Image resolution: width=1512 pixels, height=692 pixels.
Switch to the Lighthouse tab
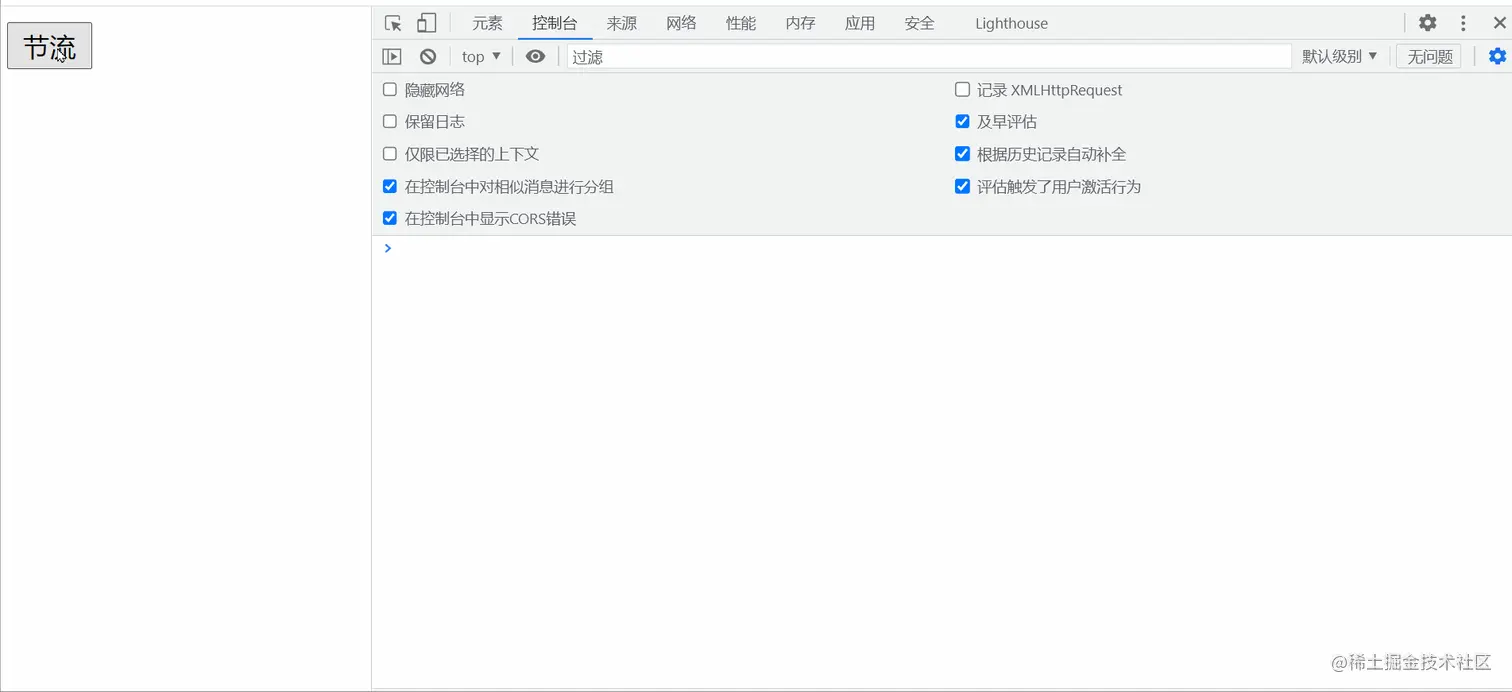click(x=1010, y=22)
